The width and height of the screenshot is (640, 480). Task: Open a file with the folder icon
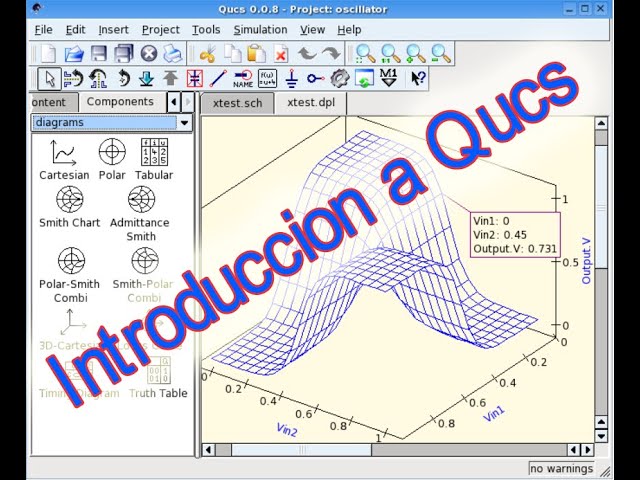[x=74, y=53]
